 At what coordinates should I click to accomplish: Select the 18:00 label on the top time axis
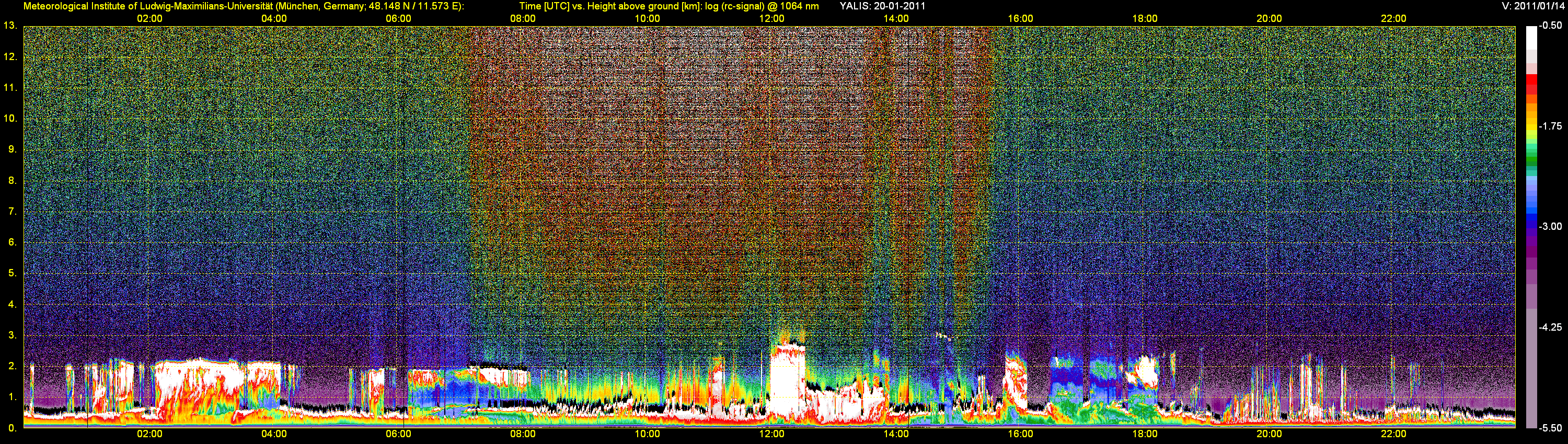(1145, 18)
